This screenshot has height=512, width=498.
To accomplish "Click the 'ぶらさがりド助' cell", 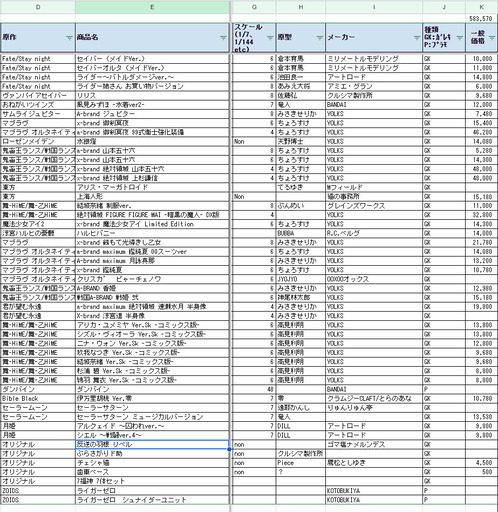I will point(152,454).
